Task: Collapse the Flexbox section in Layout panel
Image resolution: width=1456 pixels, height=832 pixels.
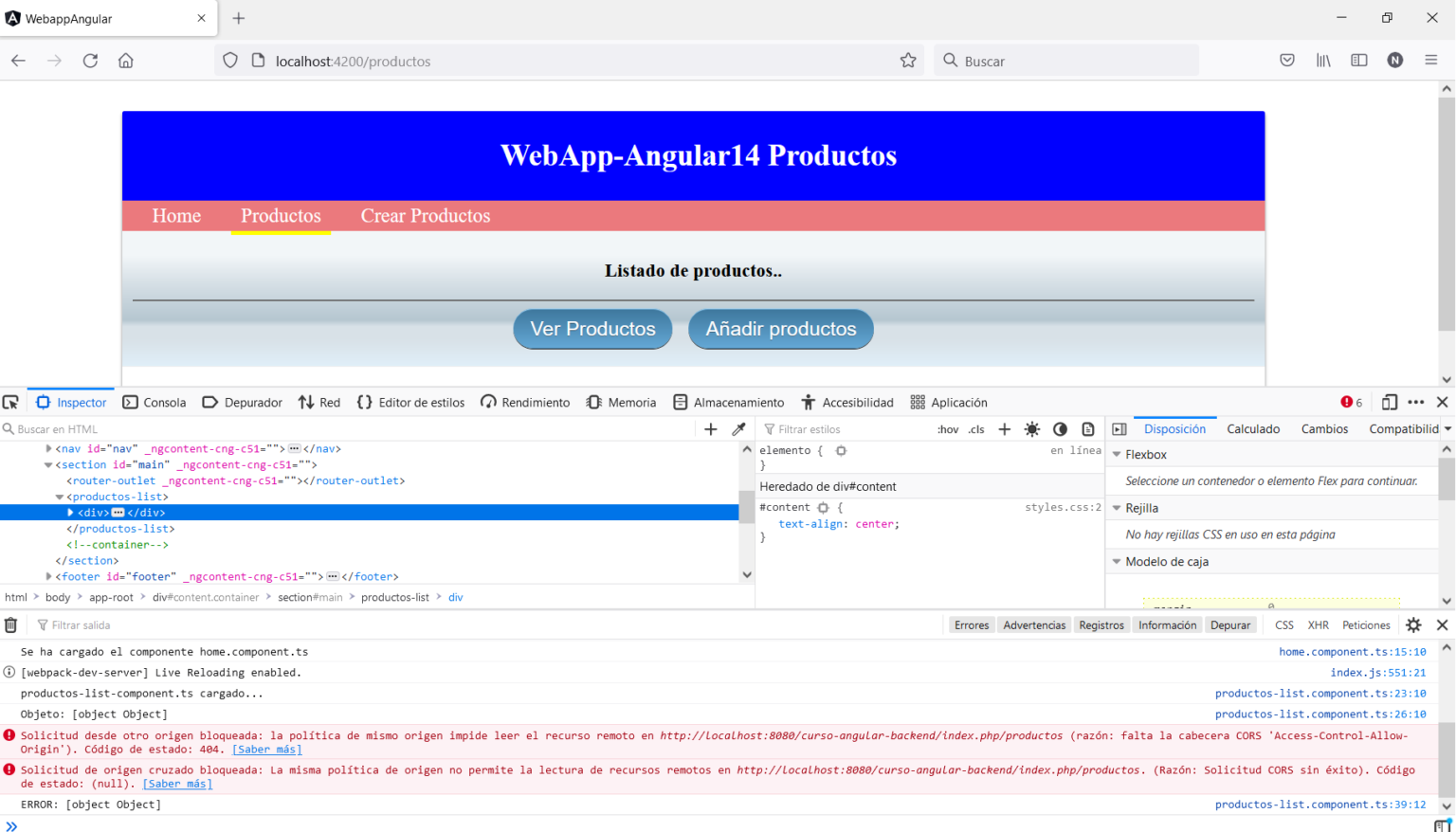Action: [x=1117, y=454]
